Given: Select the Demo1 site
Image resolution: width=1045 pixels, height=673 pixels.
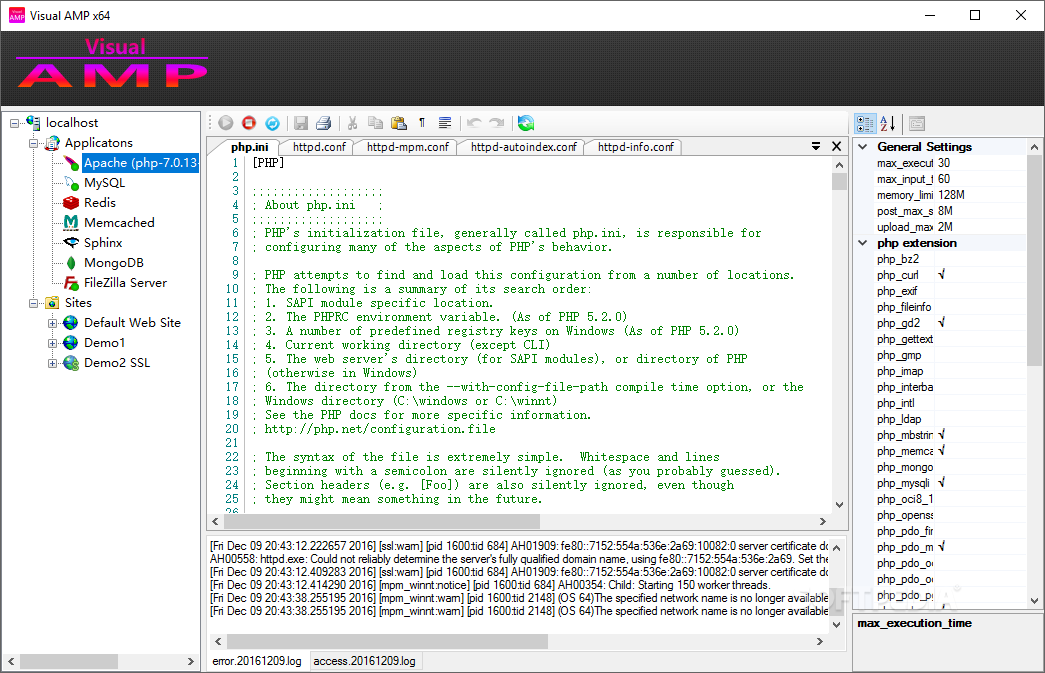Looking at the screenshot, I should click(104, 342).
